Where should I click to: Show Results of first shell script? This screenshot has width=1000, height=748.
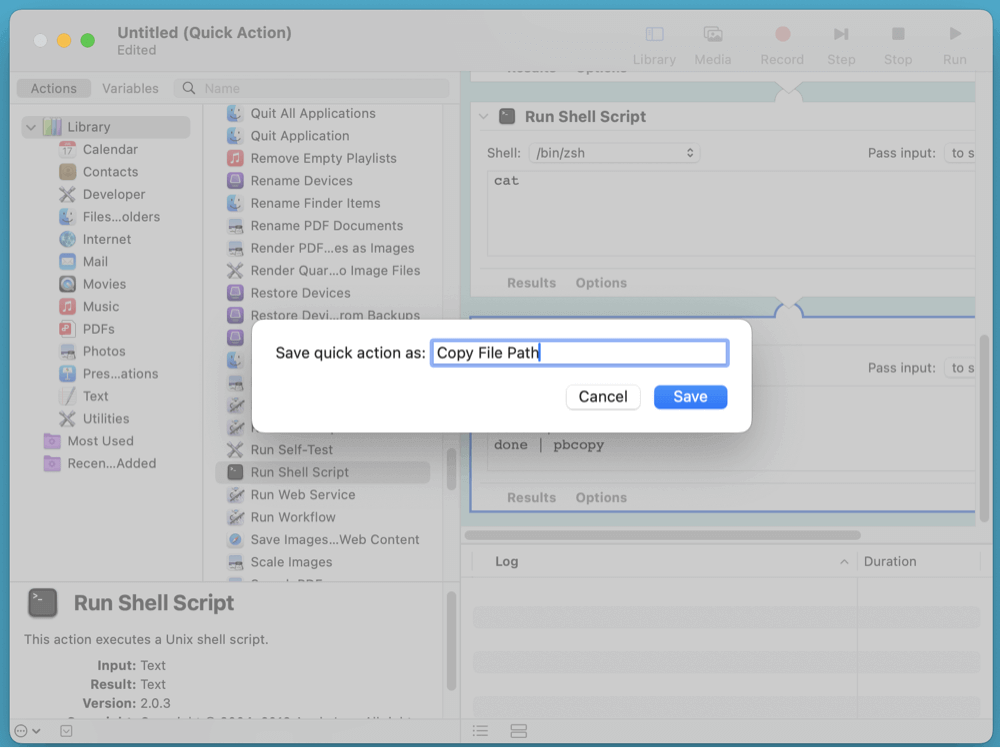coord(531,283)
